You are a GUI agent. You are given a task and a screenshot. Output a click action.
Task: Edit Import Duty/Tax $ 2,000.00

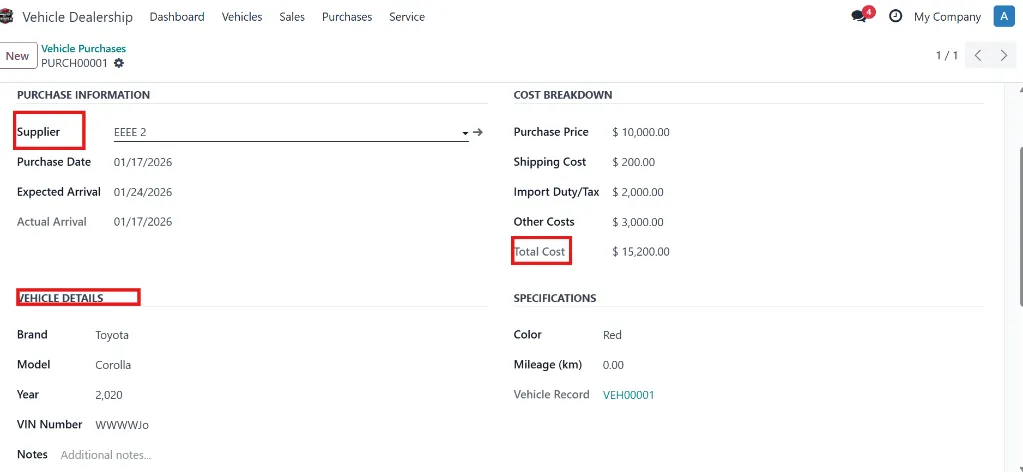(637, 192)
